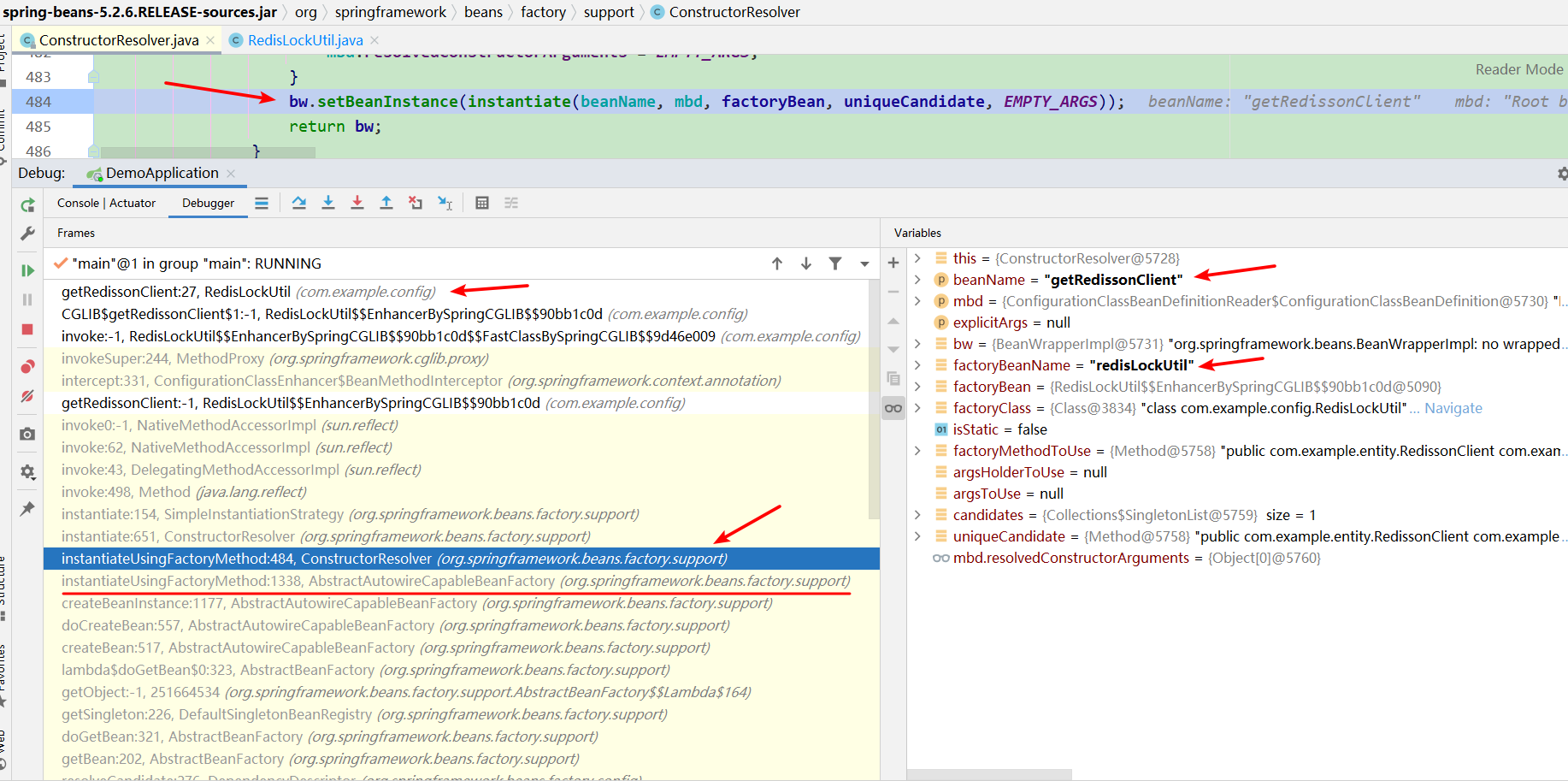The width and height of the screenshot is (1568, 781).
Task: Click Show Execution Point icon
Action: pyautogui.click(x=262, y=203)
